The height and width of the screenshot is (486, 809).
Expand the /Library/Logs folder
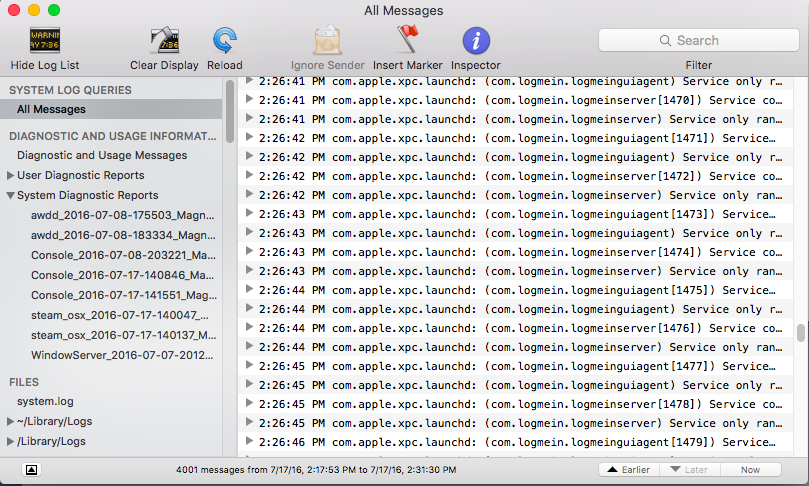click(x=10, y=442)
